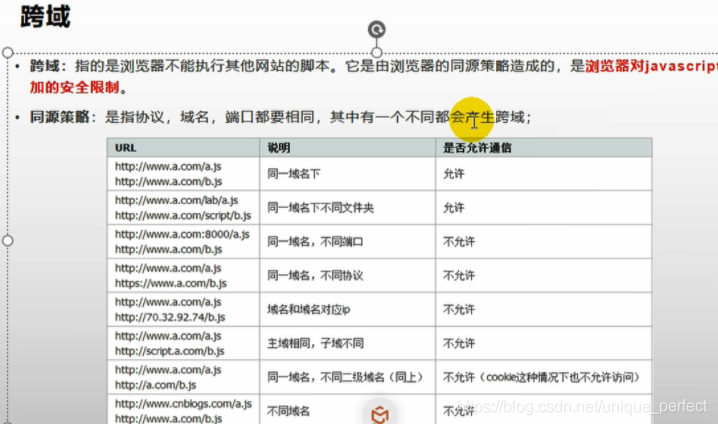718x425 pixels.
Task: Click the http://www.a.com/script/b.js URL
Action: (183, 215)
